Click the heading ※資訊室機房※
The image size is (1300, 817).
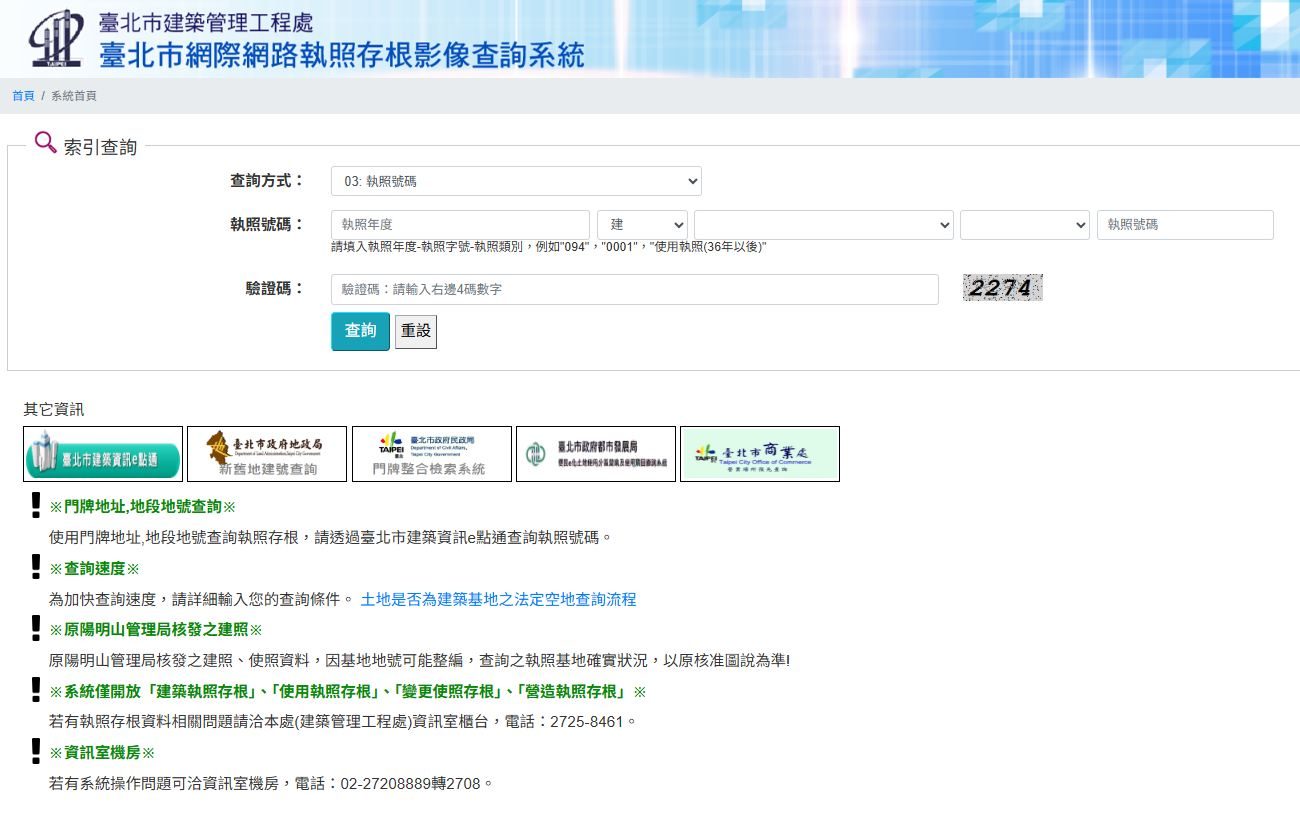[102, 753]
